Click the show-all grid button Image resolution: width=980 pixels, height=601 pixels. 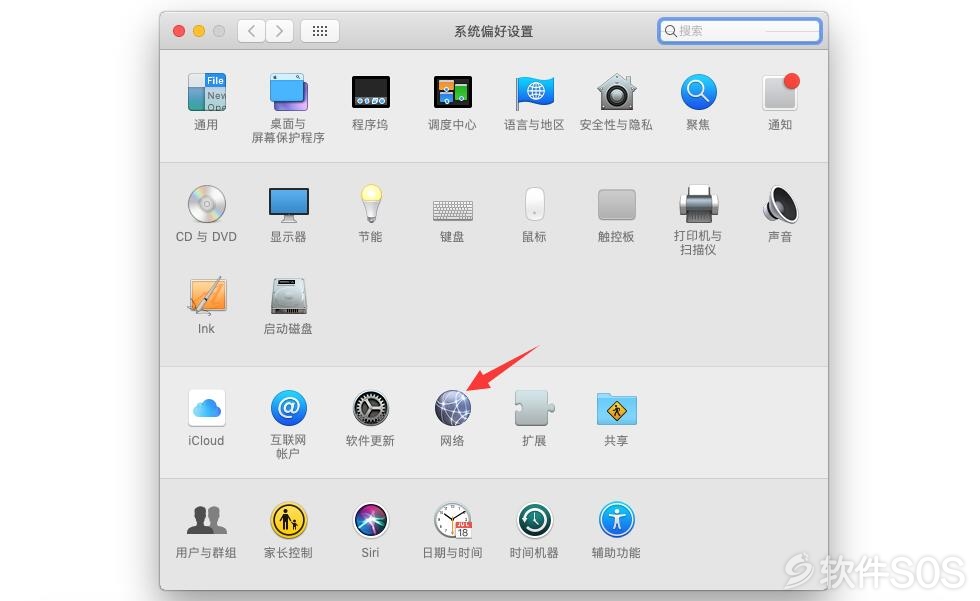(320, 31)
